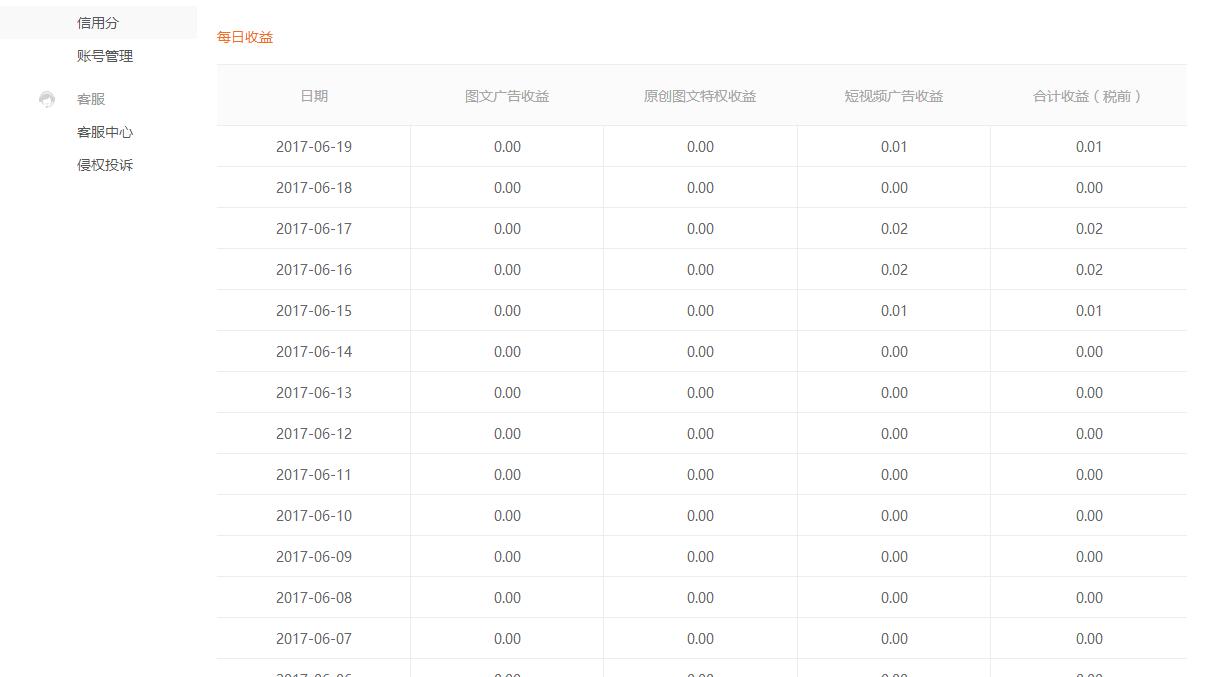Open the 信用分 sidebar item
Viewport: 1207px width, 677px height.
click(98, 23)
